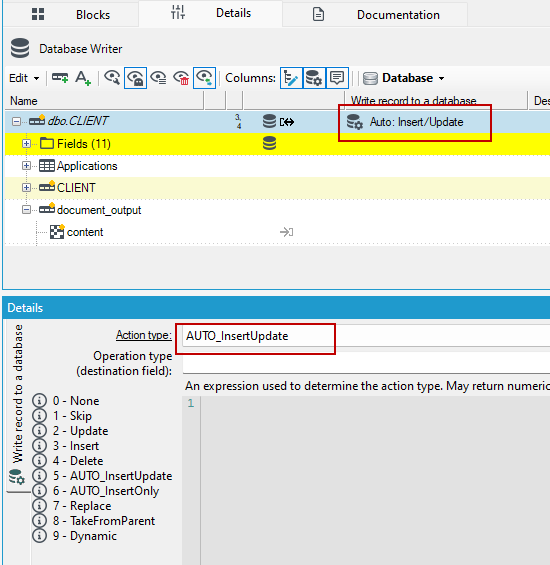The height and width of the screenshot is (565, 550).
Task: Click the add record icon with green plus
Action: (x=60, y=78)
